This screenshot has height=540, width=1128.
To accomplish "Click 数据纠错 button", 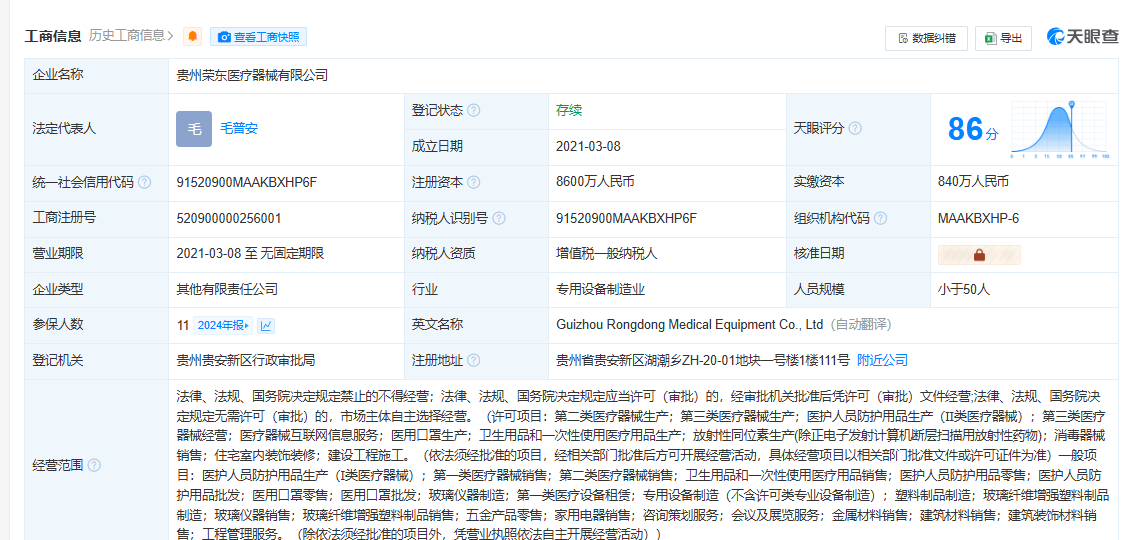I will tap(926, 38).
